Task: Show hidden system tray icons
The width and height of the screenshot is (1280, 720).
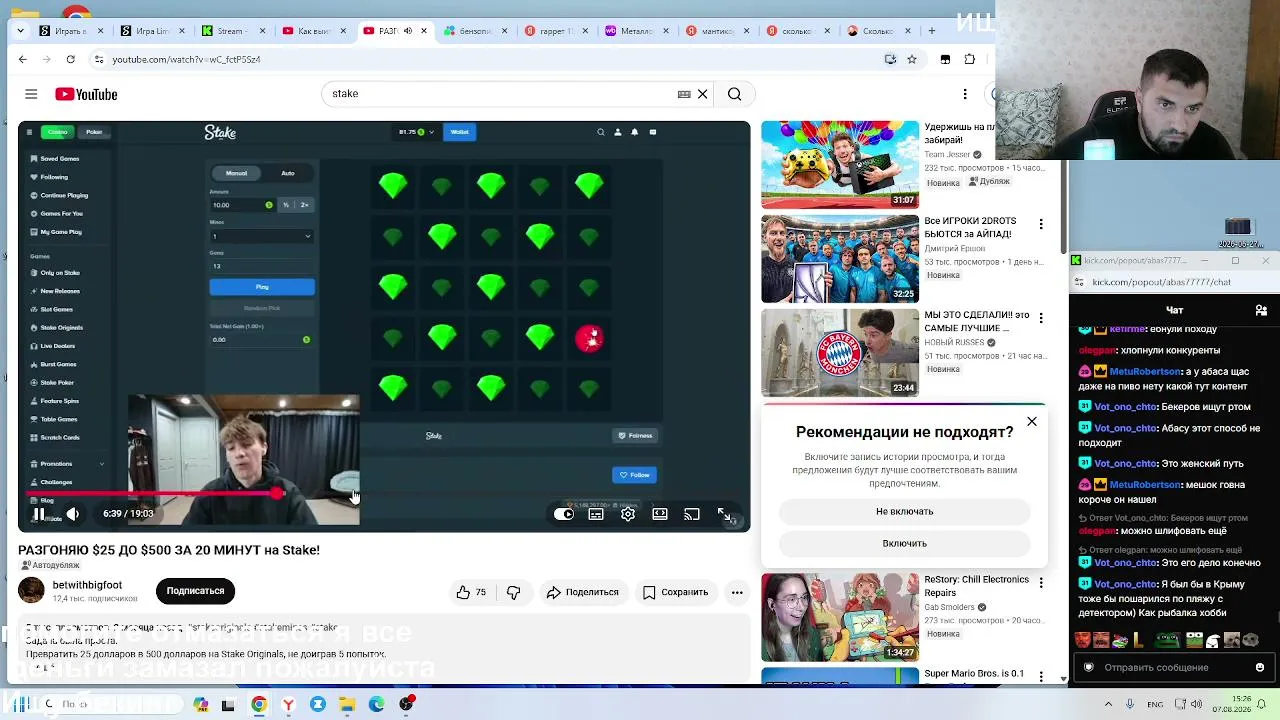Action: 1108,705
